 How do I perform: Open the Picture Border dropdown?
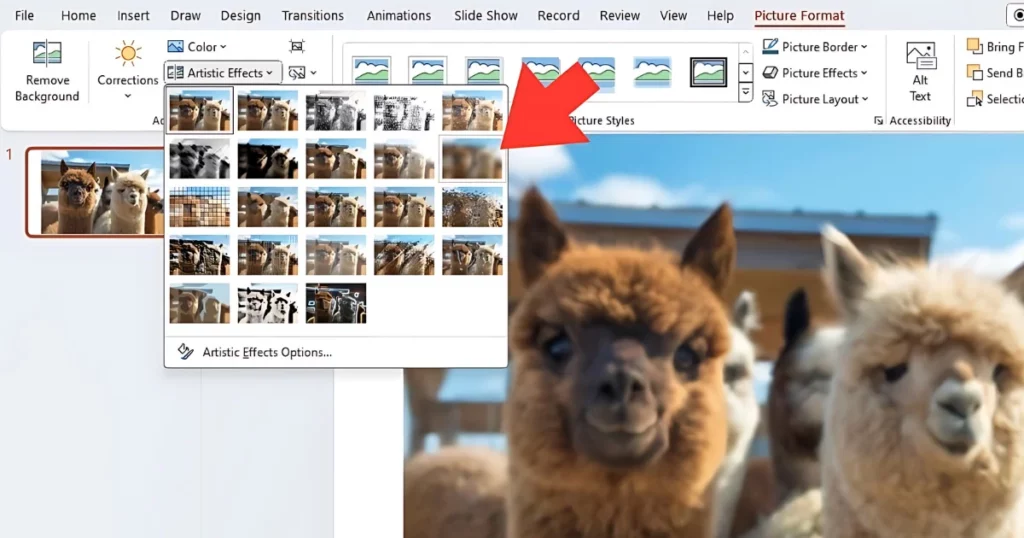(815, 47)
